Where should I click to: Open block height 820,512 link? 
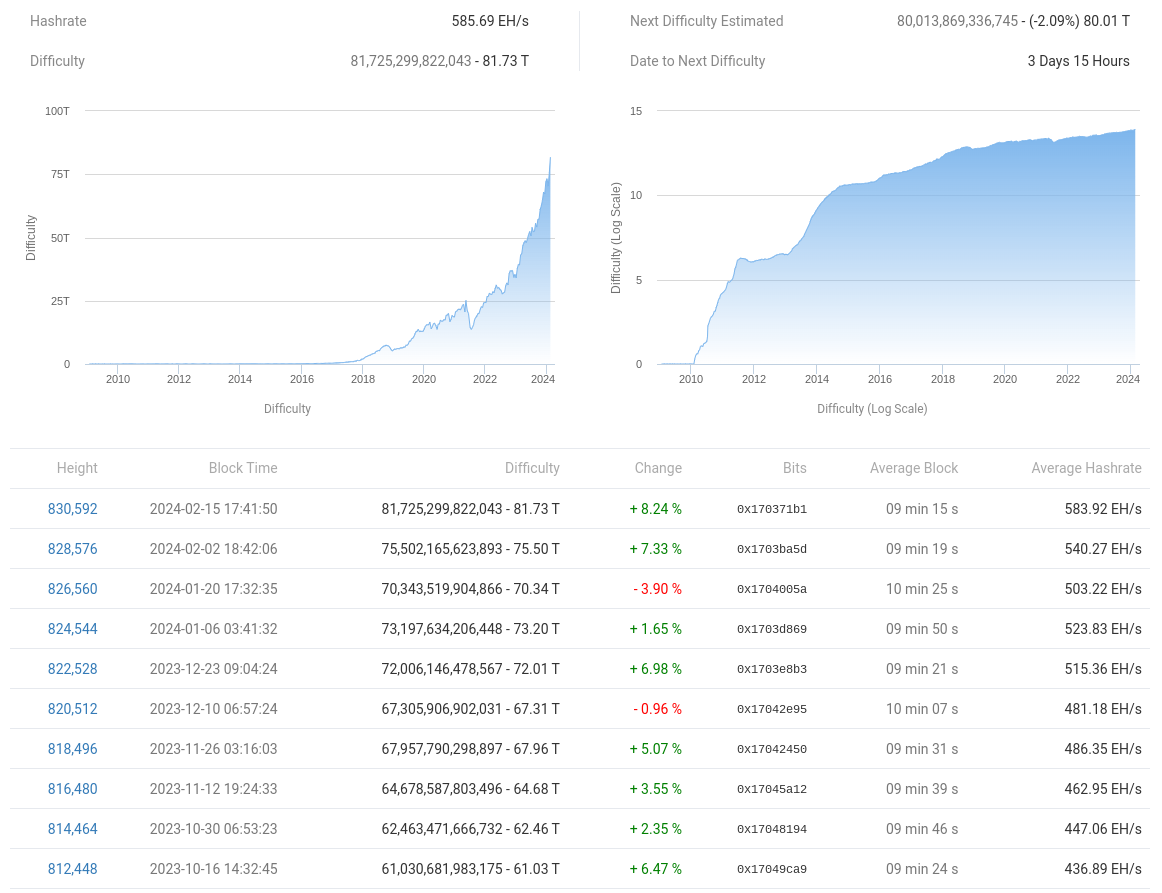pos(73,709)
